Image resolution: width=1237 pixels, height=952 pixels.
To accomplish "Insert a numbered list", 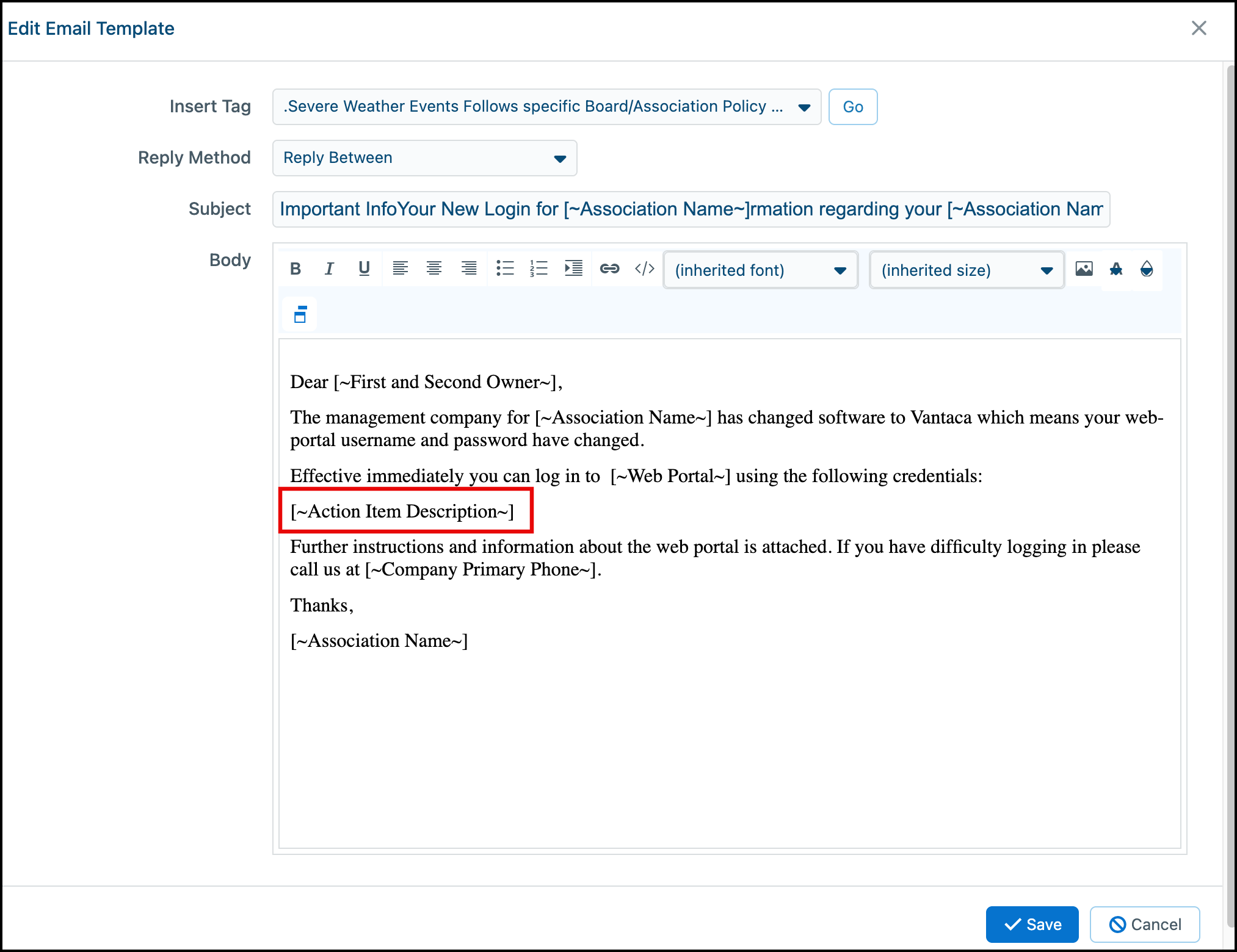I will [x=539, y=269].
